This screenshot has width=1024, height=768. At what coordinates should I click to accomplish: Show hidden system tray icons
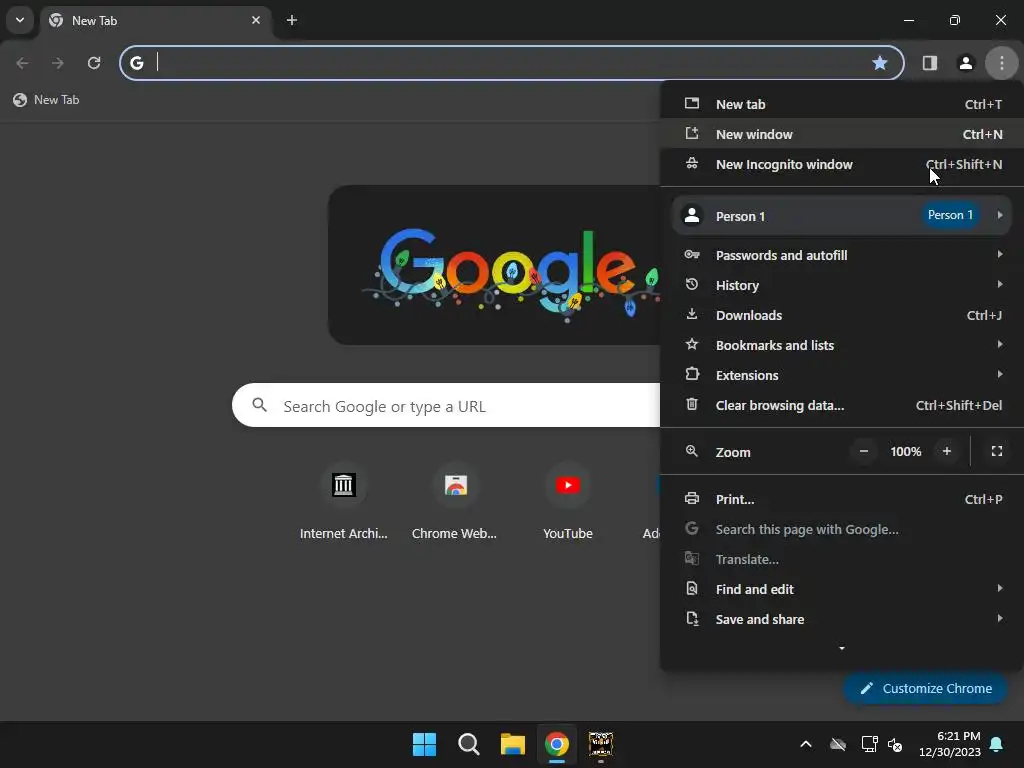806,744
